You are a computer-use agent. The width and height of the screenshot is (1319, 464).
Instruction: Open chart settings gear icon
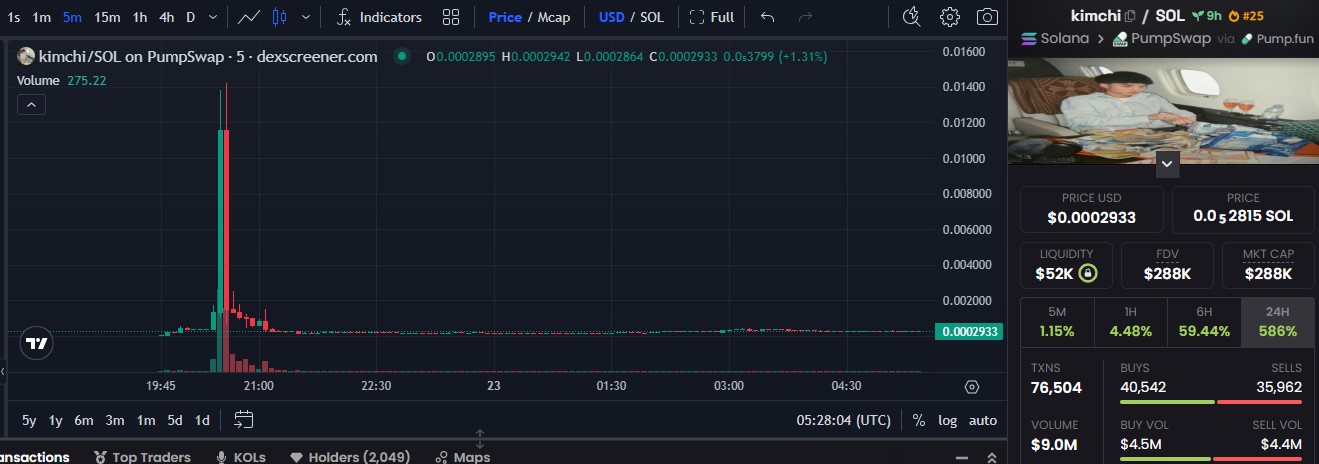click(950, 17)
